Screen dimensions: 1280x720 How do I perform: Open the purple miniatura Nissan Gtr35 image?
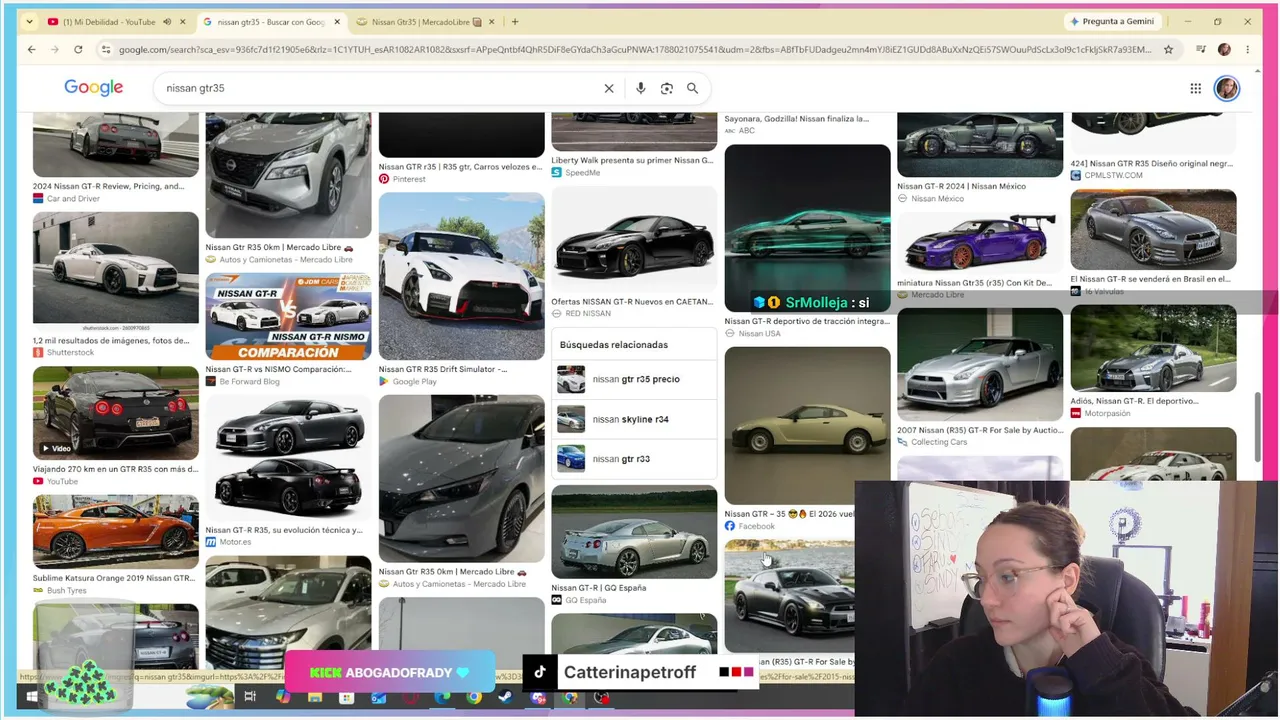980,242
